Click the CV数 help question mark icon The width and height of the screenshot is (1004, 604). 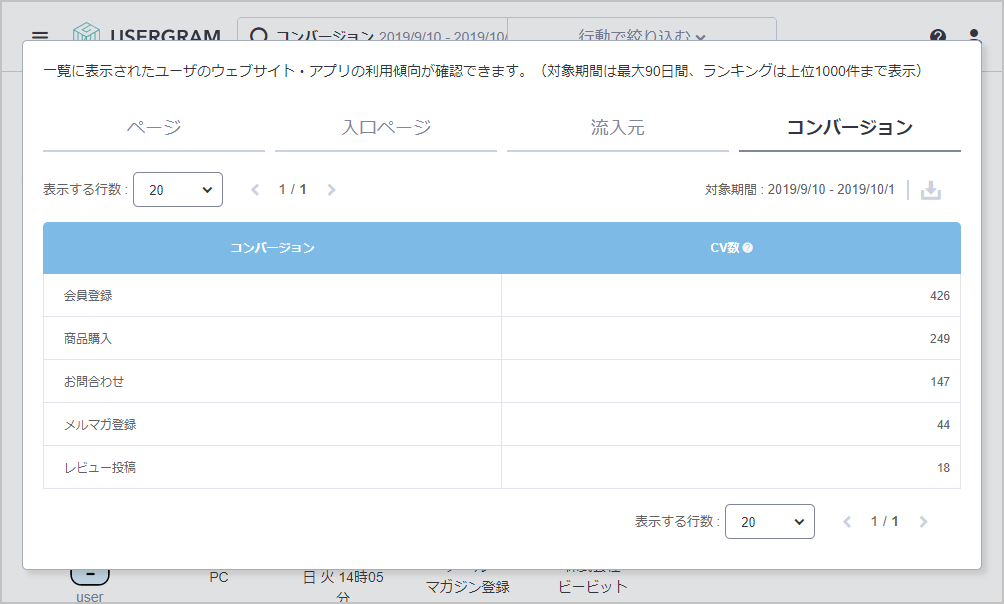pyautogui.click(x=748, y=248)
